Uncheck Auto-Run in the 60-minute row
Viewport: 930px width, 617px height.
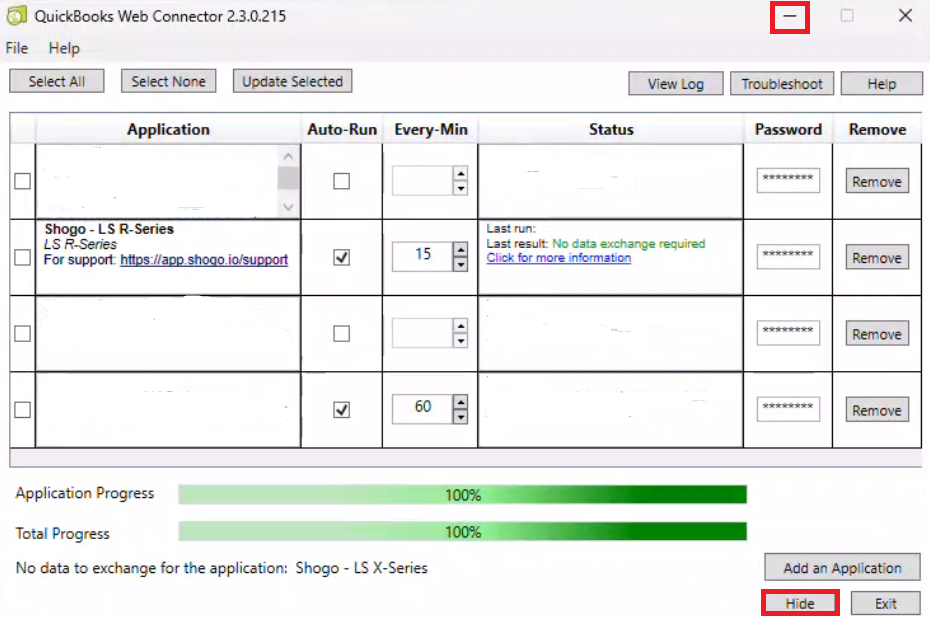click(x=342, y=410)
